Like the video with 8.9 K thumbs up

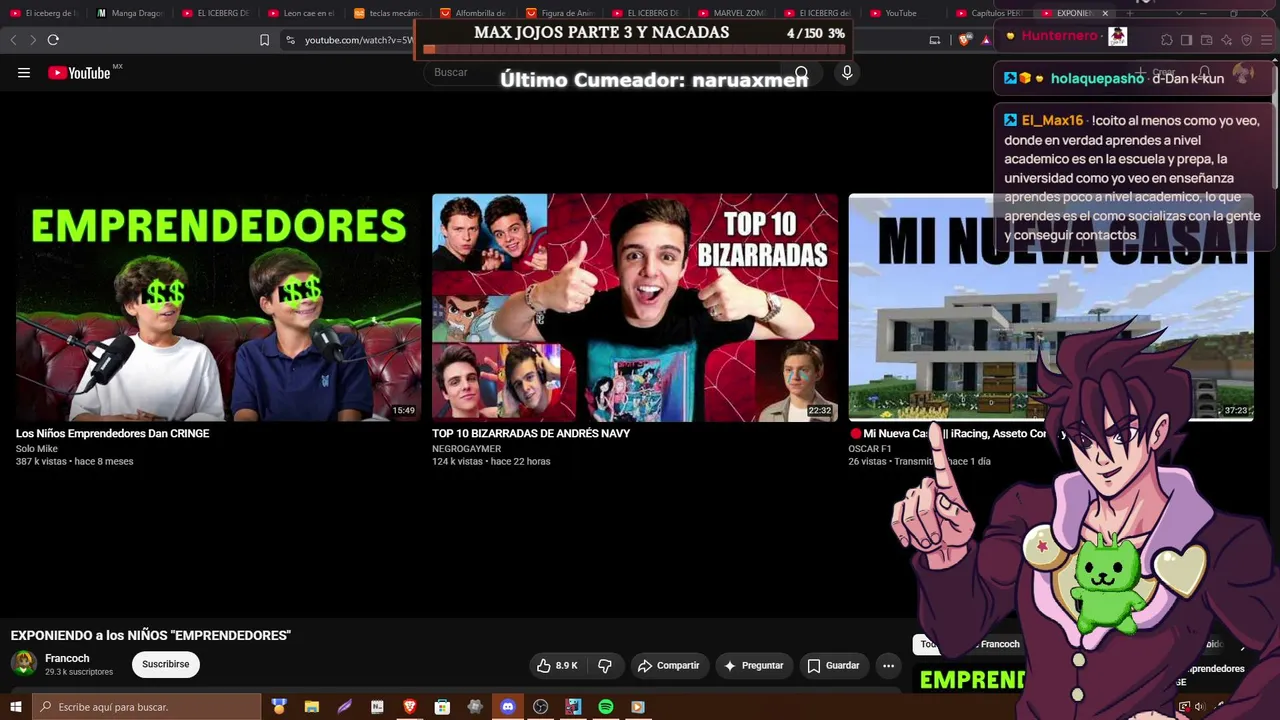click(x=557, y=665)
